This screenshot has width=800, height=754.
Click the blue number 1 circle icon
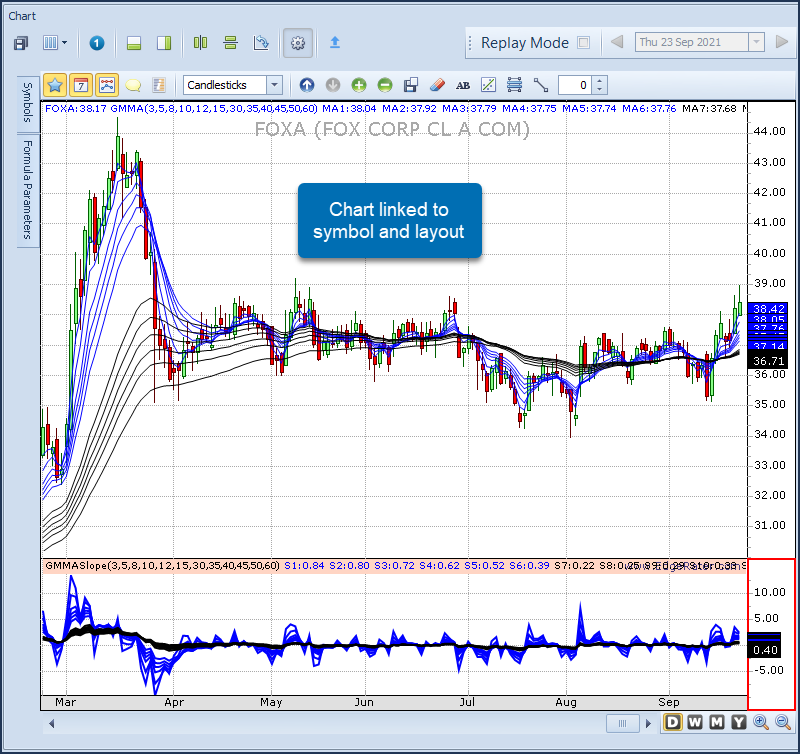(x=96, y=43)
